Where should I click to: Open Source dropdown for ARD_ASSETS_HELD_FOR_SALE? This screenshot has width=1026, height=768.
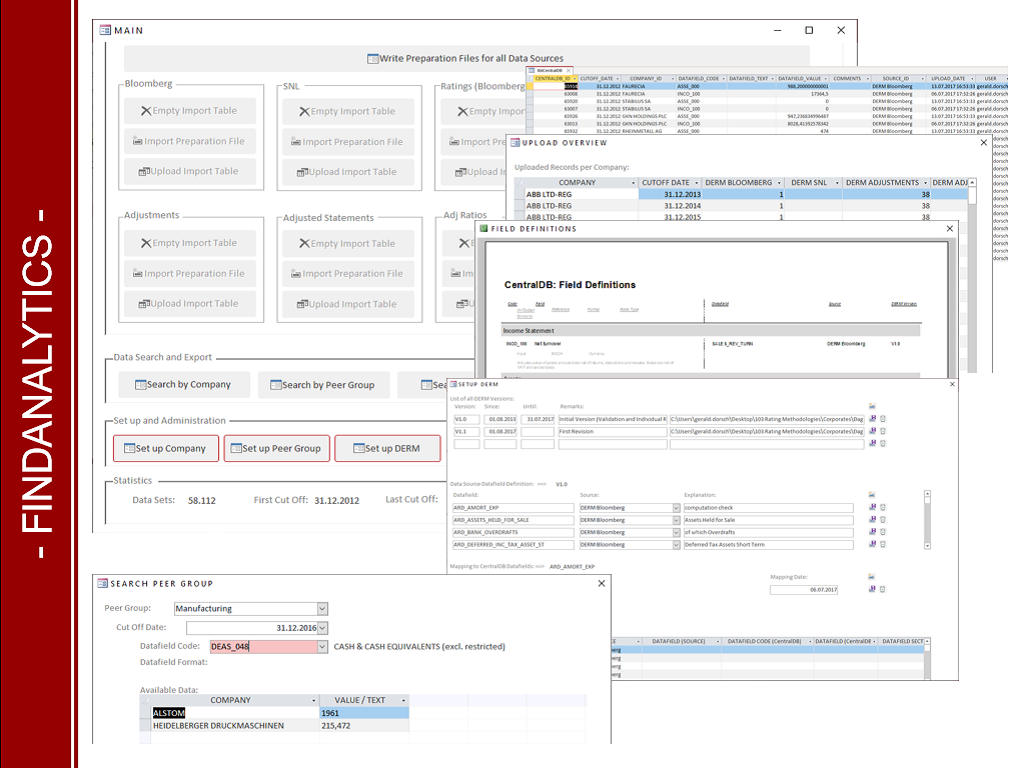(676, 520)
